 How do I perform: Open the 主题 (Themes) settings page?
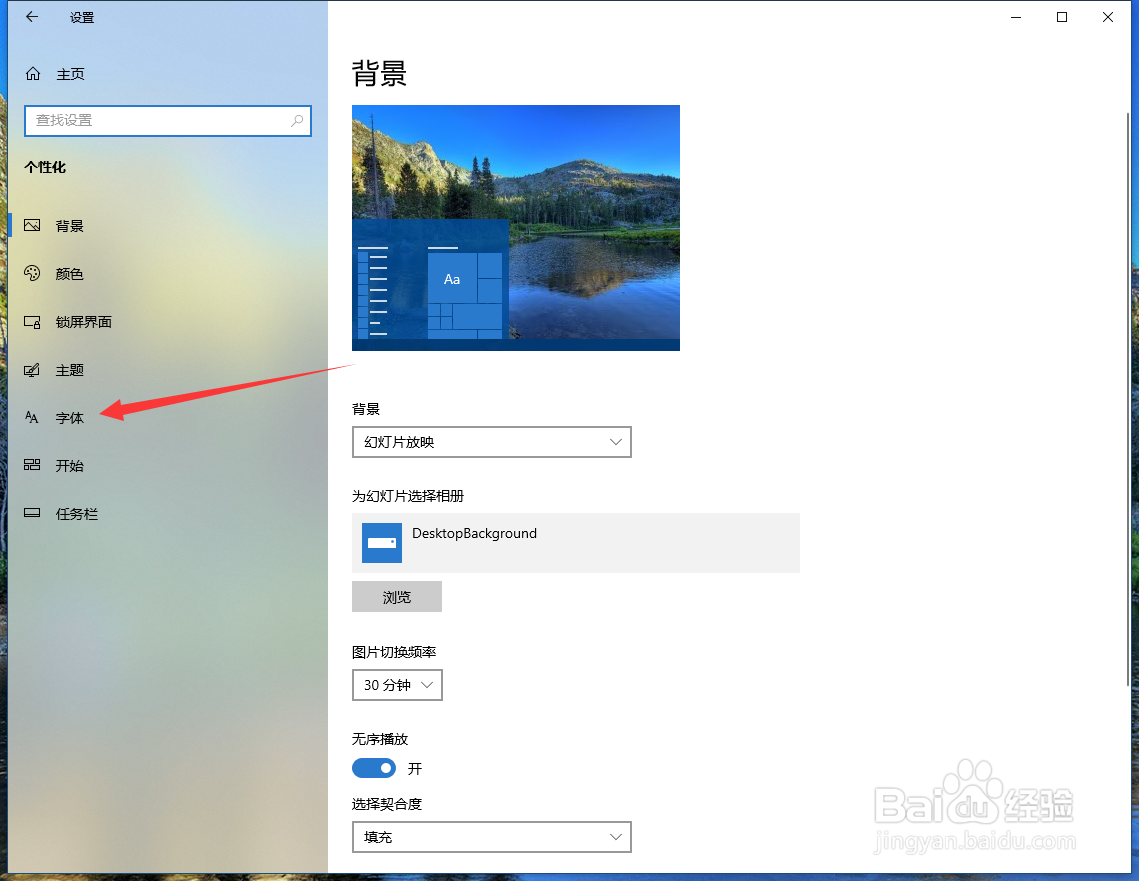pos(33,369)
